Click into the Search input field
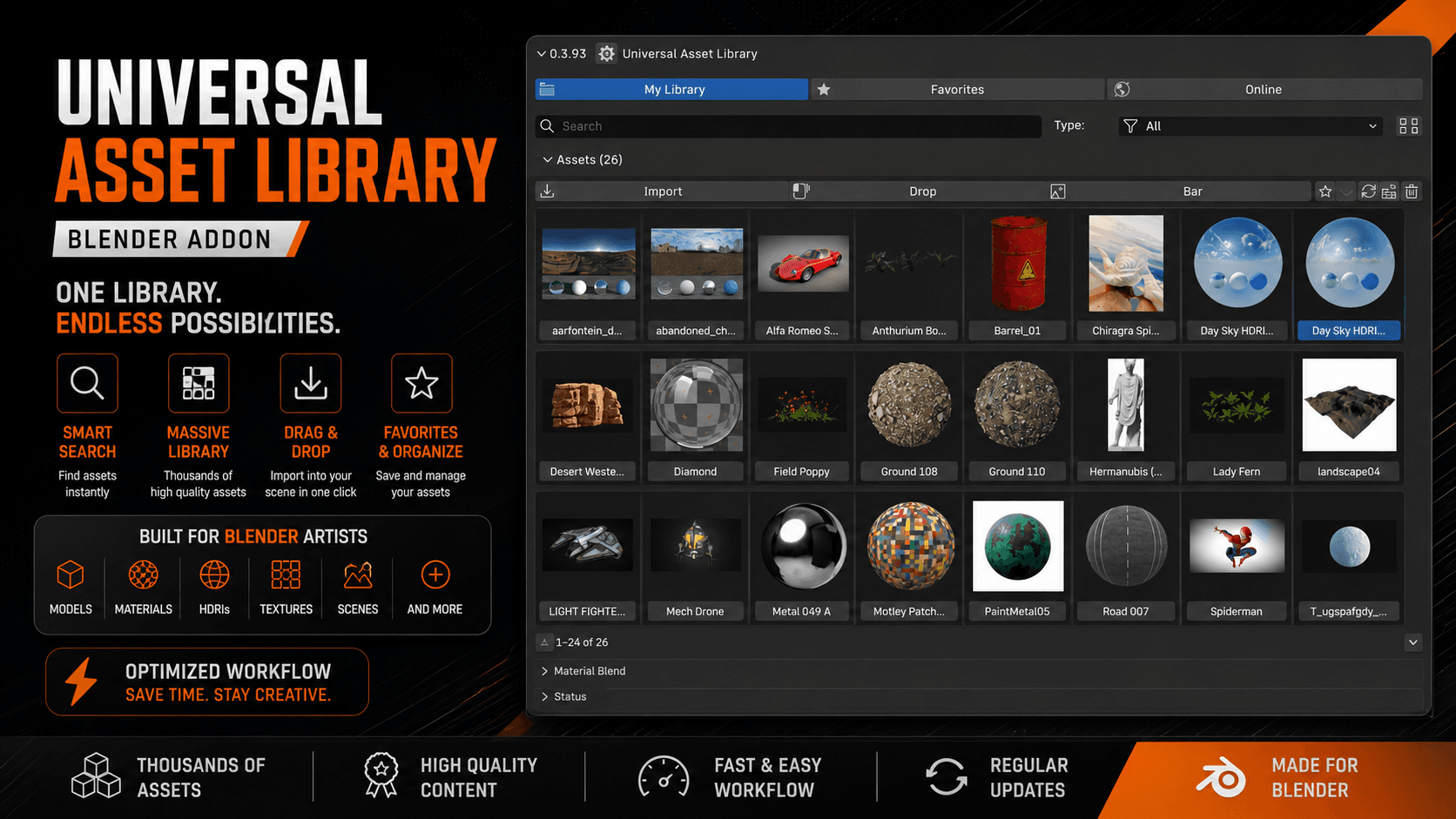1456x819 pixels. pyautogui.click(x=788, y=126)
